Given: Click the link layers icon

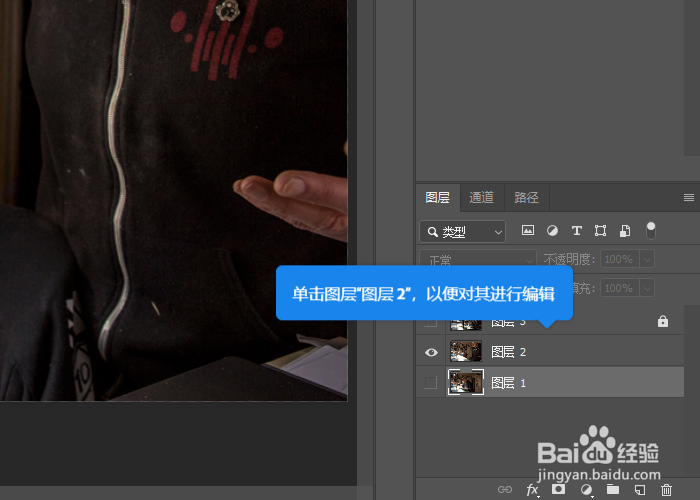Looking at the screenshot, I should pyautogui.click(x=504, y=489).
